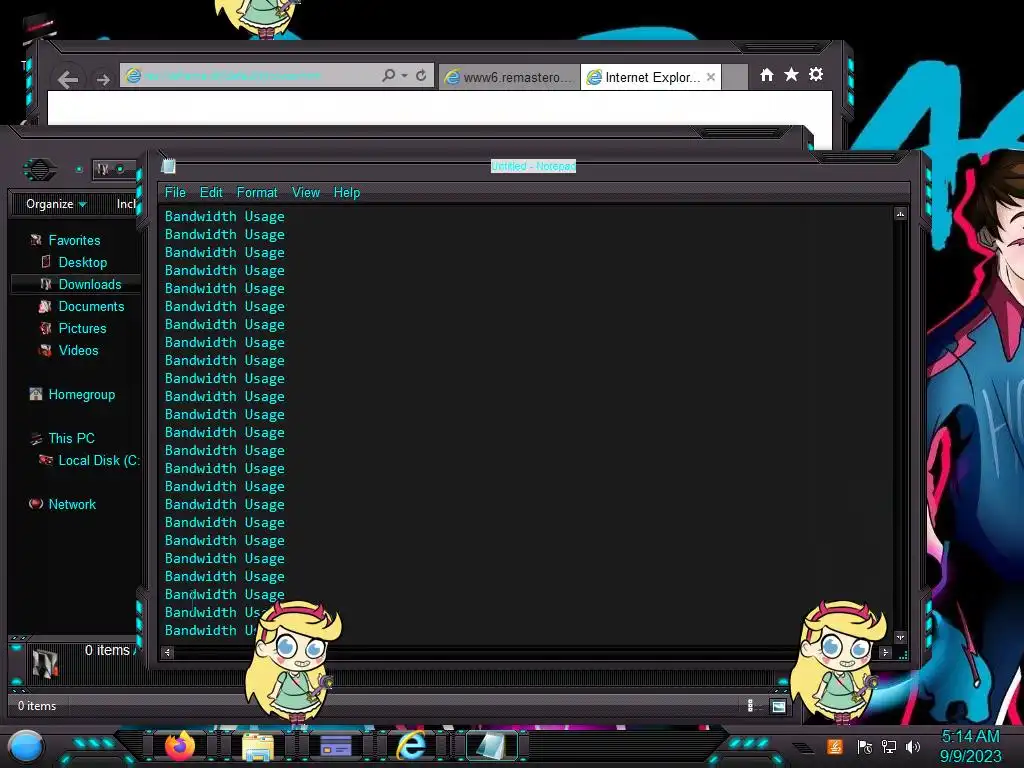Image resolution: width=1024 pixels, height=768 pixels.
Task: Click Notepad's horizontal scrollbar left arrow
Action: coord(167,652)
